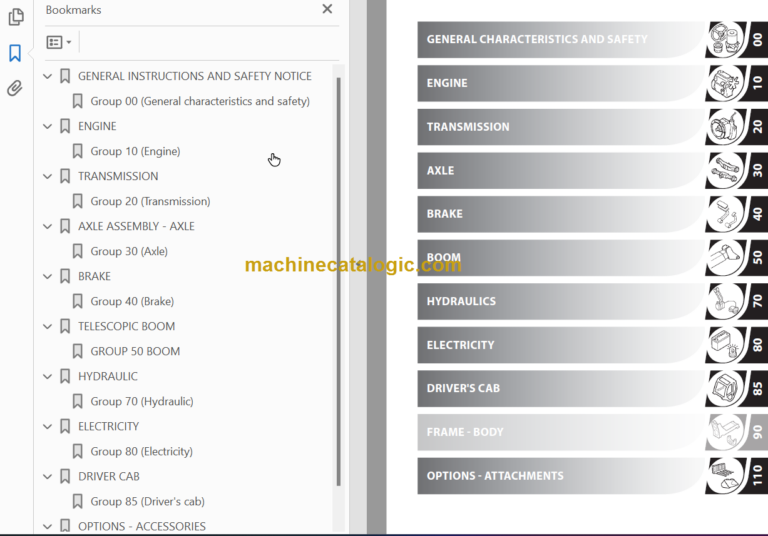Click the bookmark icon beside DRIVER CAB
This screenshot has height=536, width=768.
65,476
